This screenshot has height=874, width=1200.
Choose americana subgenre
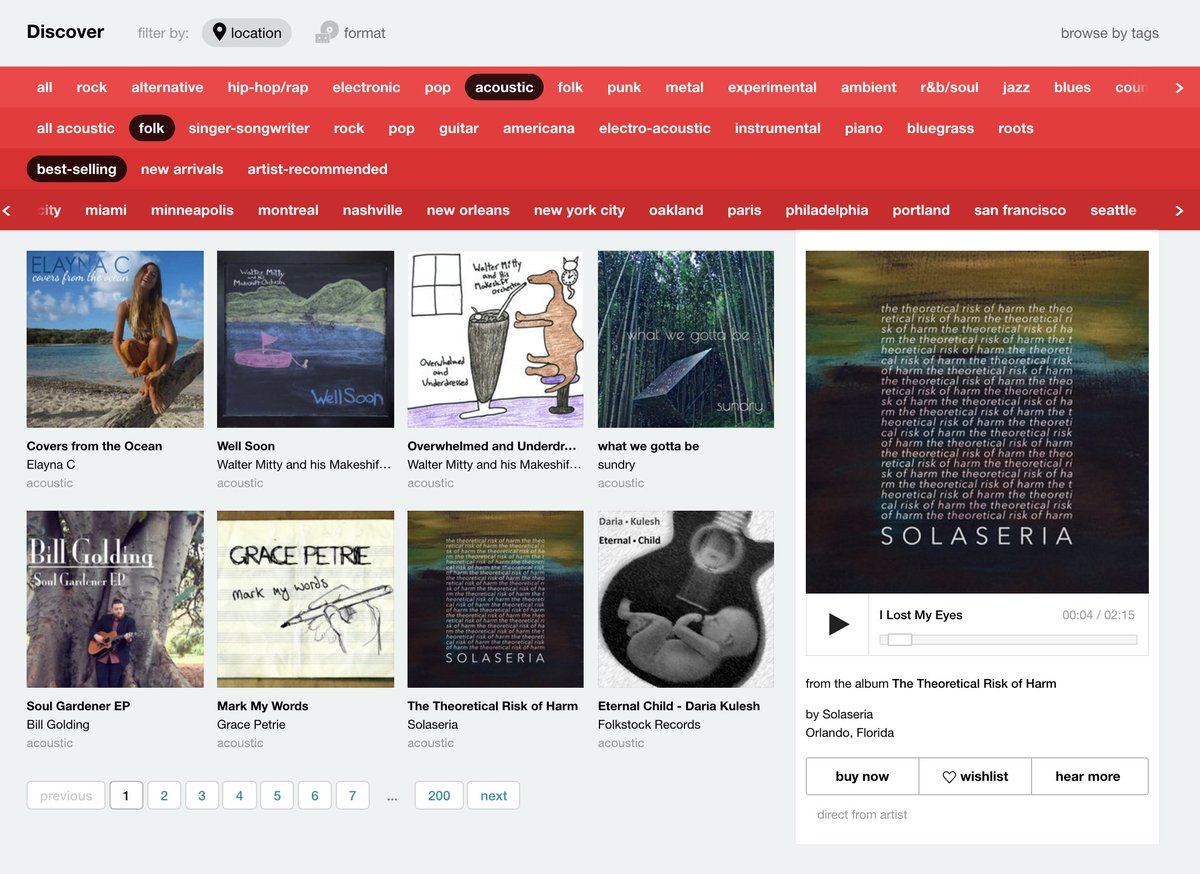(x=539, y=128)
